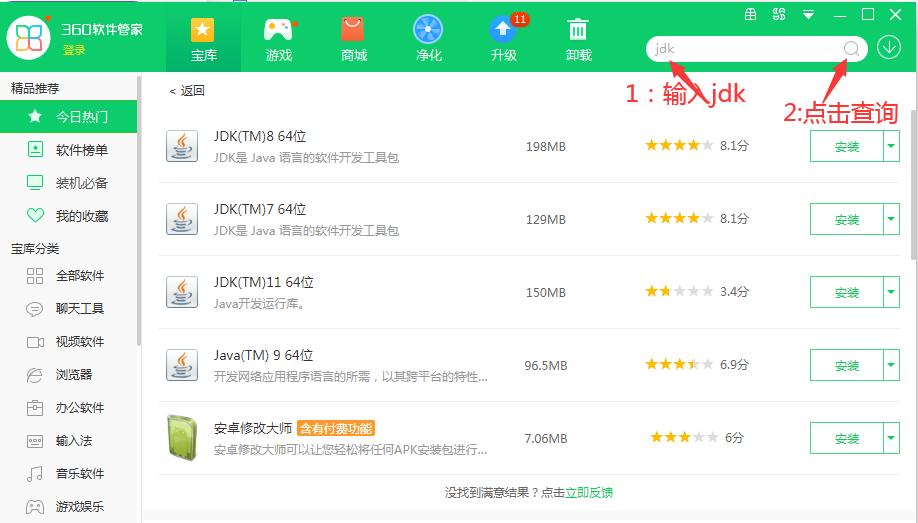Open the 游戏 tab

[x=279, y=40]
